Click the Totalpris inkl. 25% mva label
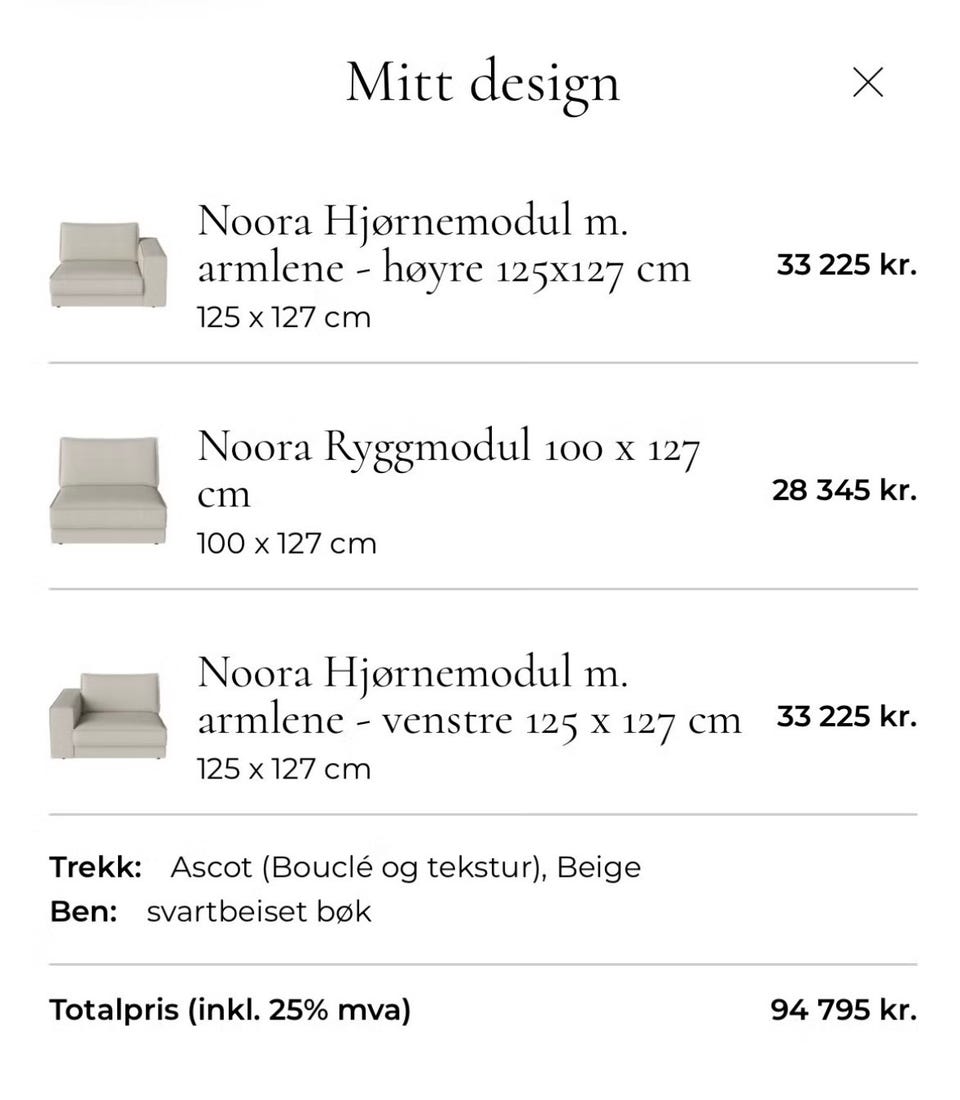The height and width of the screenshot is (1100, 960). point(230,1010)
